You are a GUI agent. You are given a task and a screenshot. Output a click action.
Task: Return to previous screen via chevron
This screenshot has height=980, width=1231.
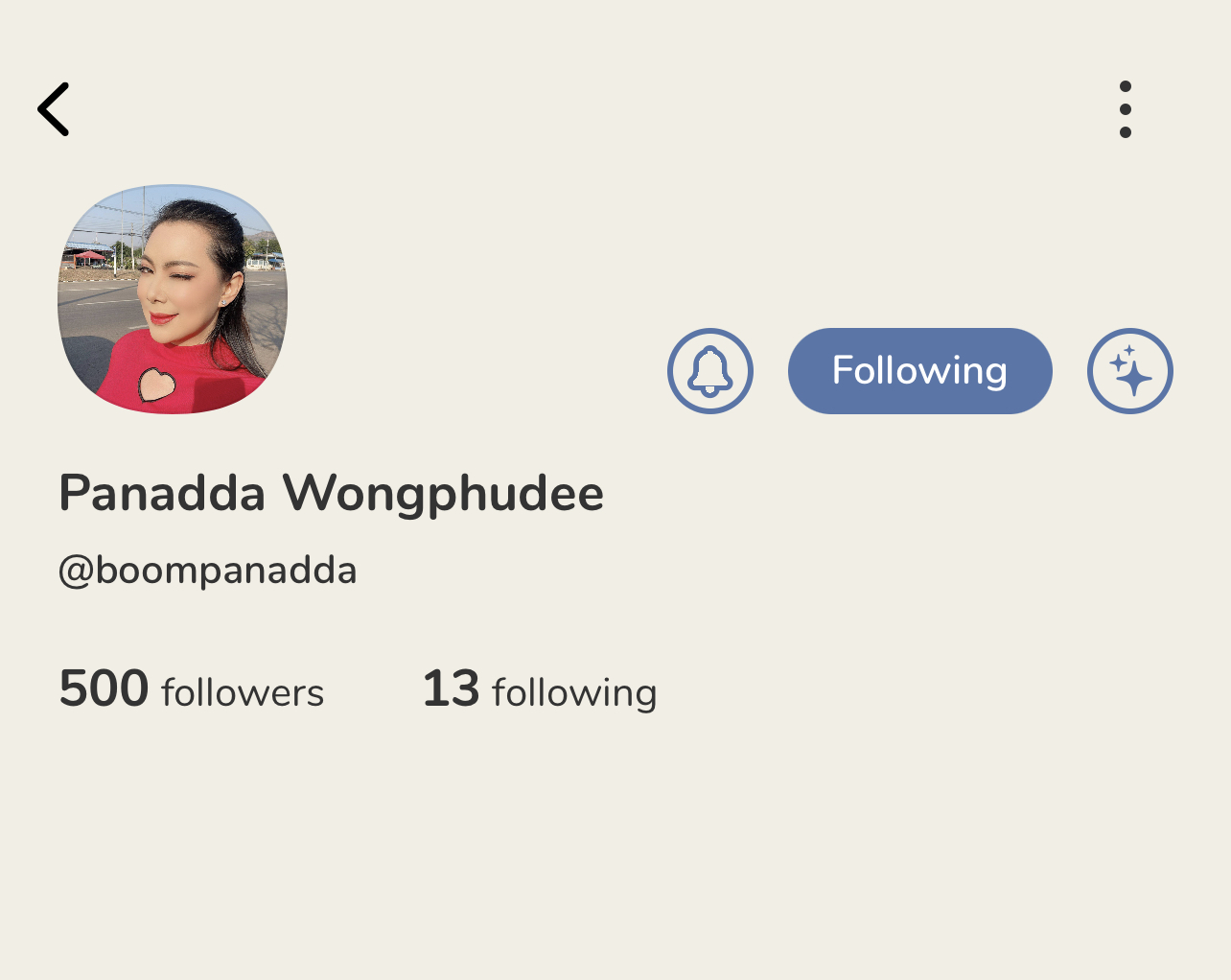point(54,109)
